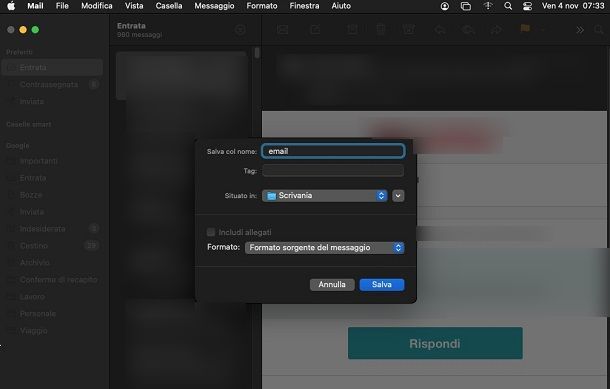Click the Salva col nome text field

333,151
